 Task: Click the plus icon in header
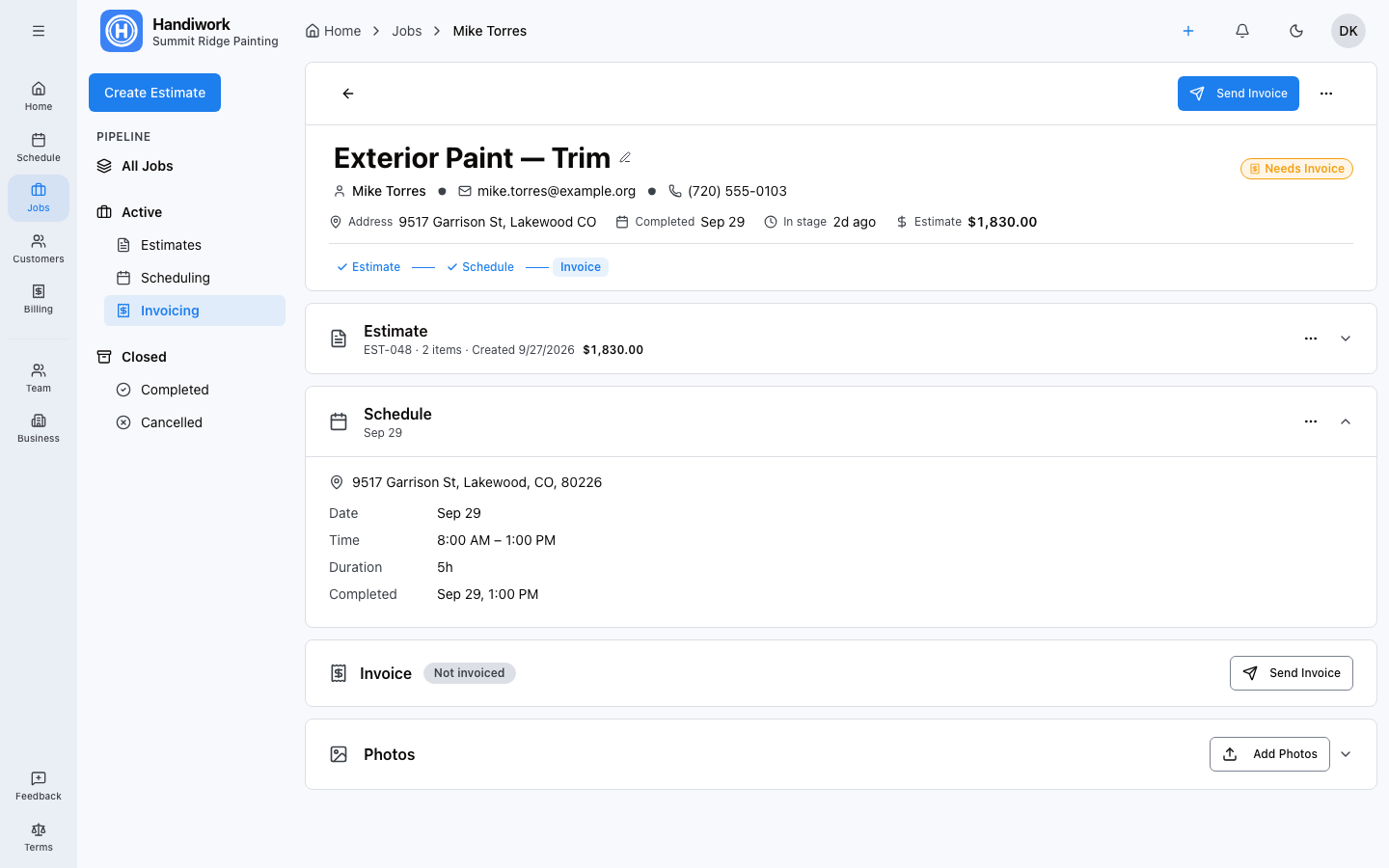1188,31
